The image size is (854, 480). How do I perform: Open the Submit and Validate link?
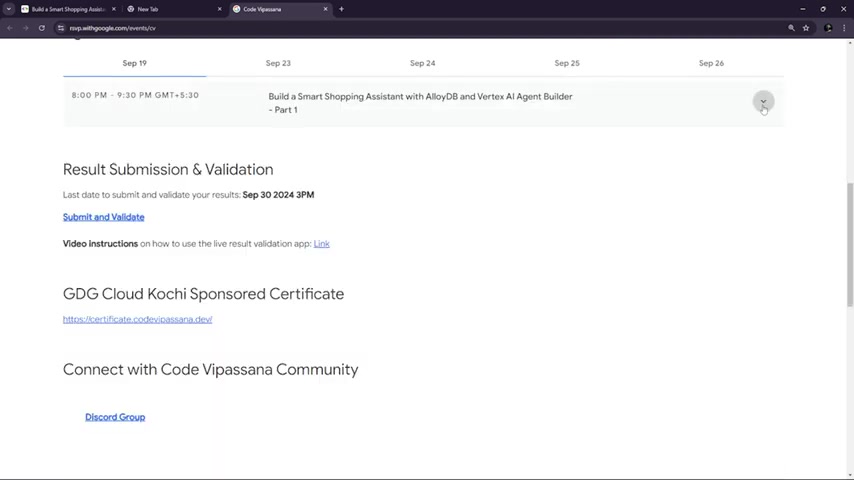click(x=103, y=217)
